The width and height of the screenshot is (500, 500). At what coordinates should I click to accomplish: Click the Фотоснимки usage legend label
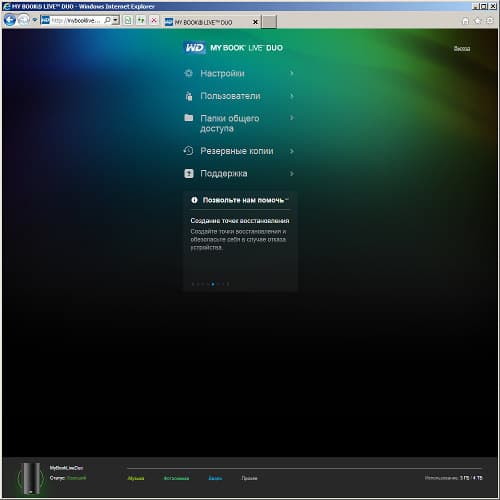(176, 478)
